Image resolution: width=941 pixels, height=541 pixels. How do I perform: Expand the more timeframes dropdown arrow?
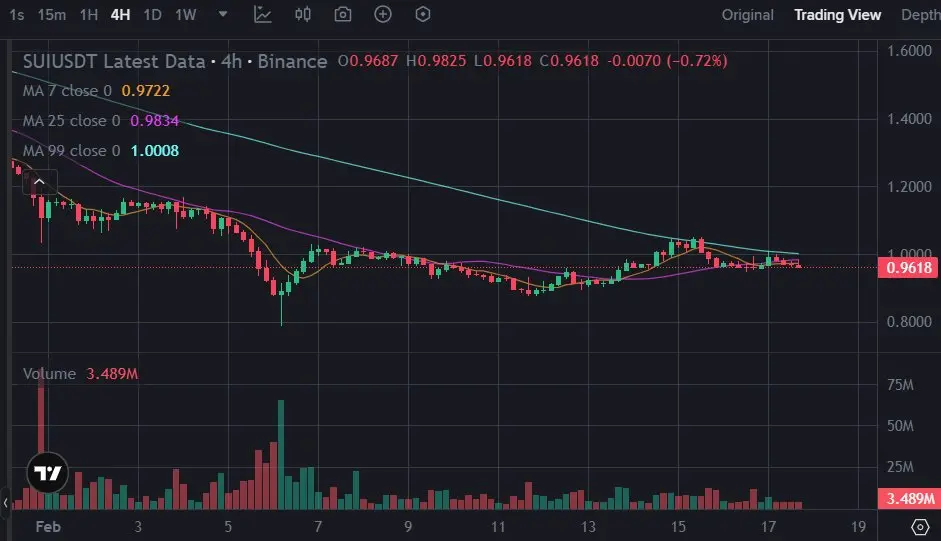click(x=223, y=14)
